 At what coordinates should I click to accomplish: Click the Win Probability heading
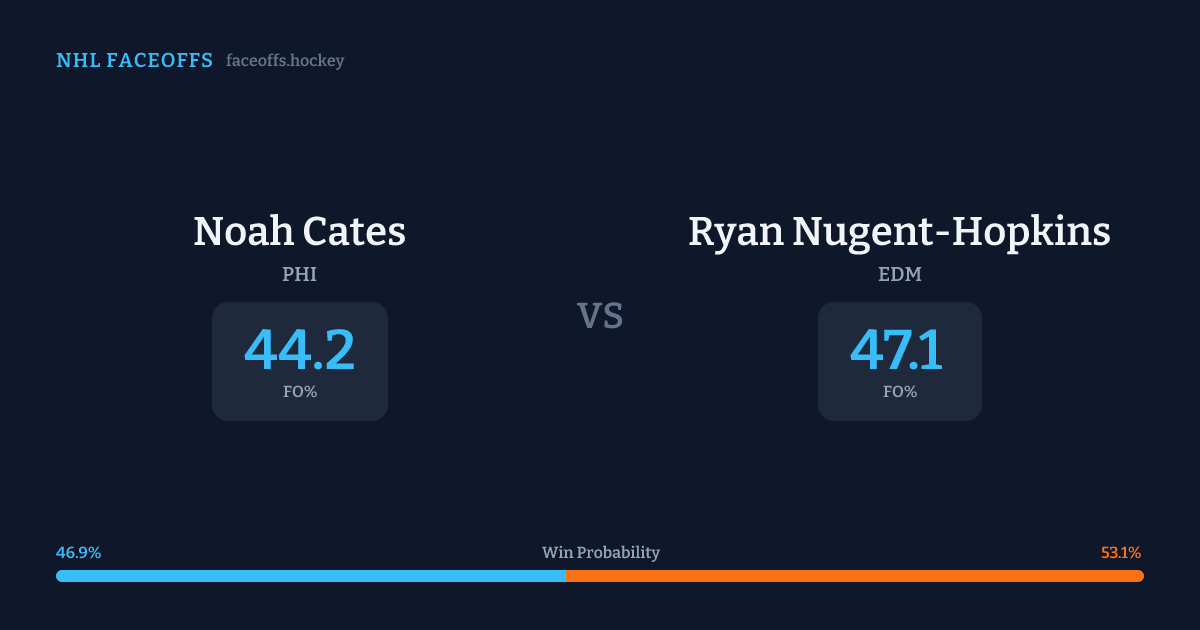pos(600,553)
